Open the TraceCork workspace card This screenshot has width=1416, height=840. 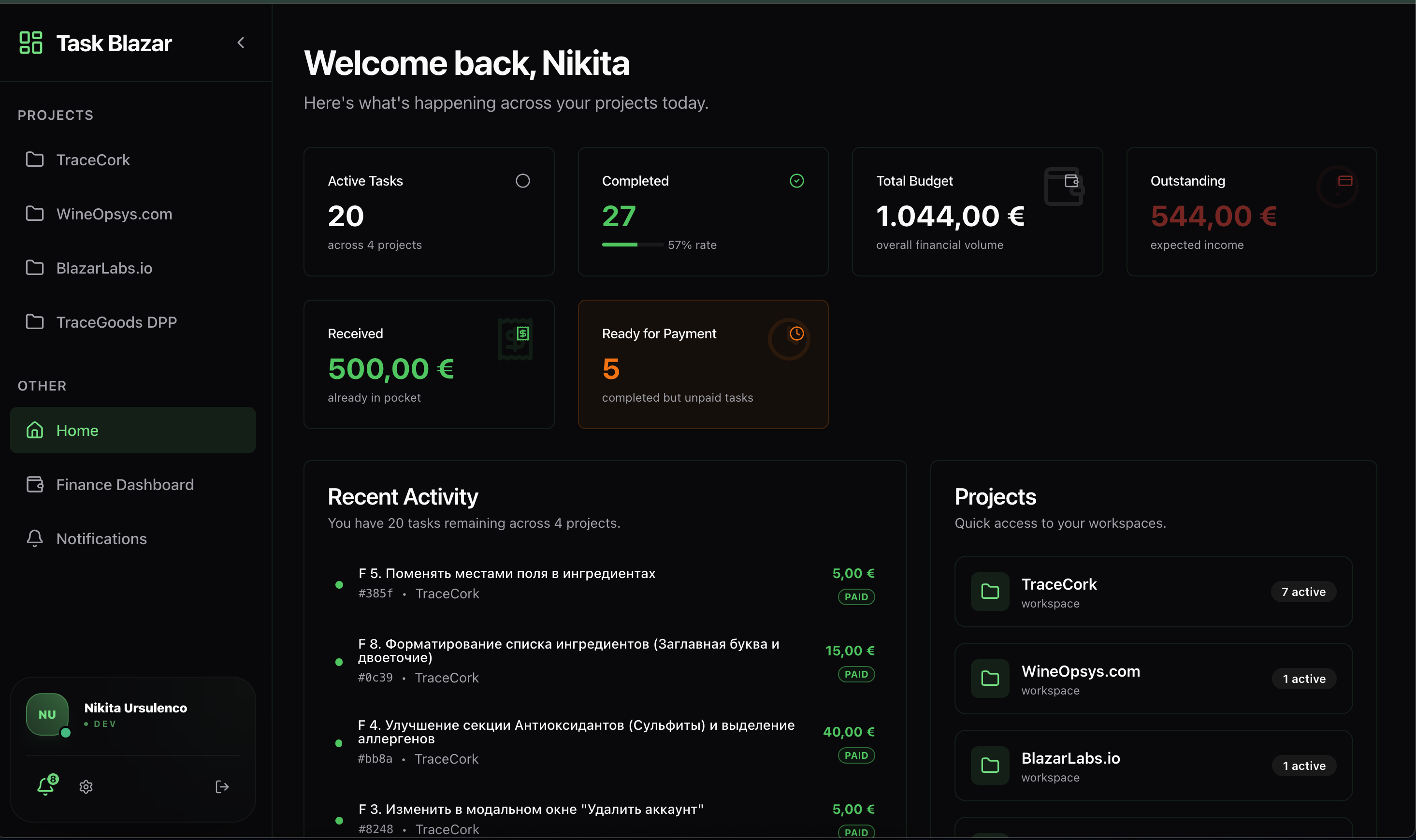(x=1154, y=592)
